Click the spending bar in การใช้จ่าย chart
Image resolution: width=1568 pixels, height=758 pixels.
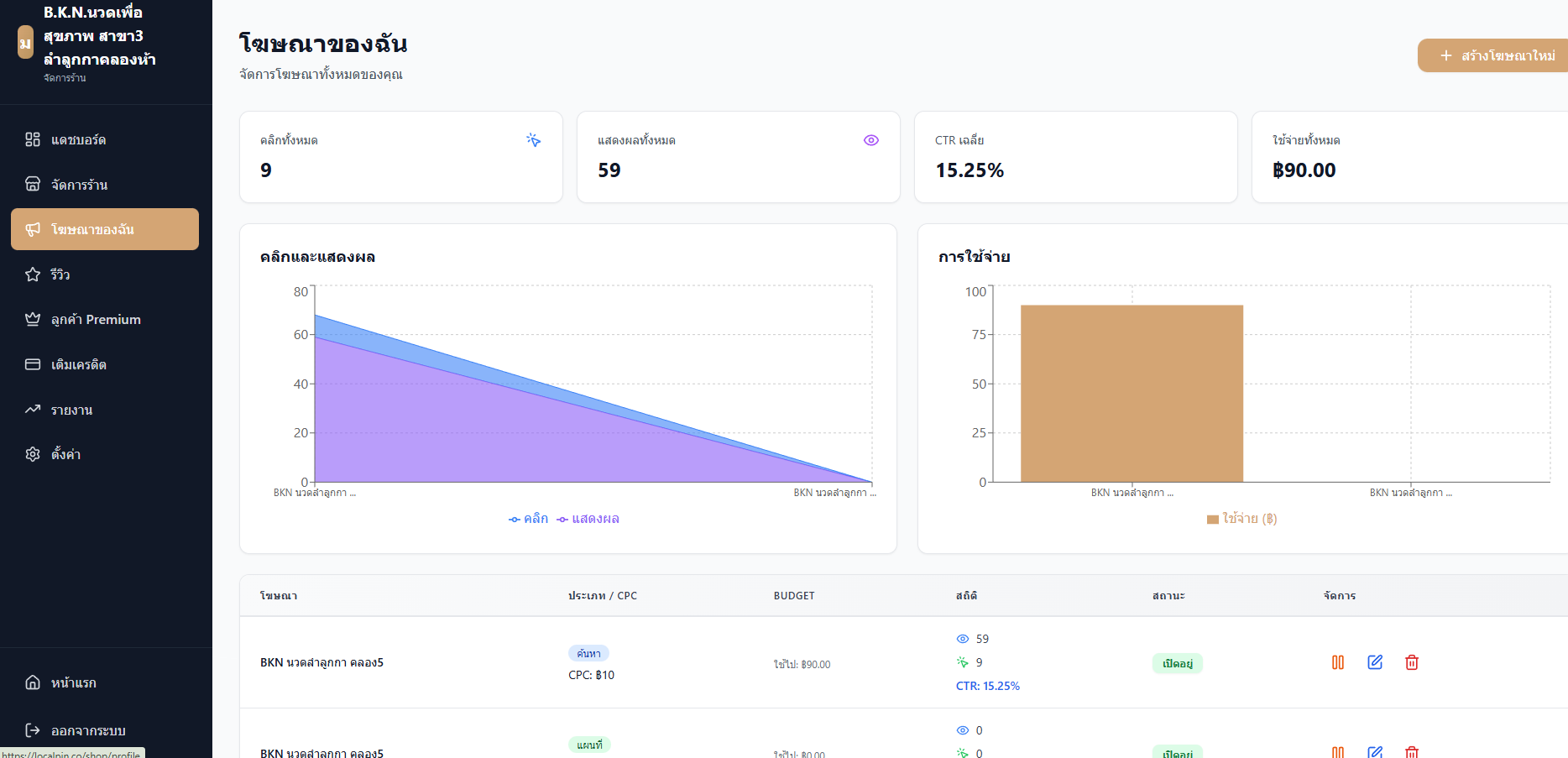coord(1131,393)
